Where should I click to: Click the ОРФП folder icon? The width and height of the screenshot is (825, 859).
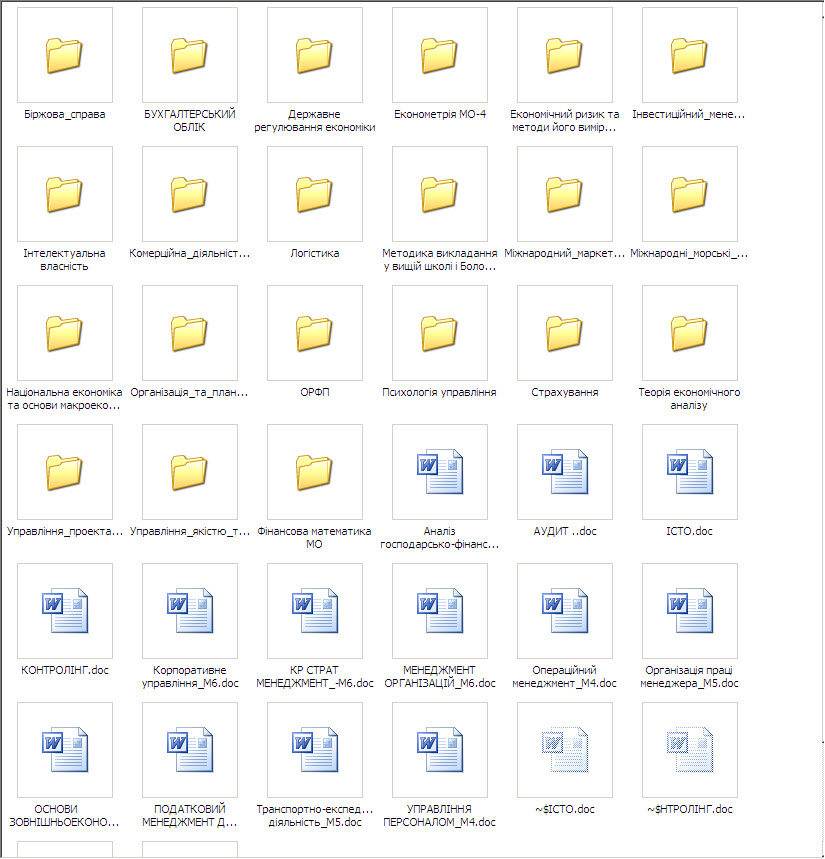pos(315,333)
